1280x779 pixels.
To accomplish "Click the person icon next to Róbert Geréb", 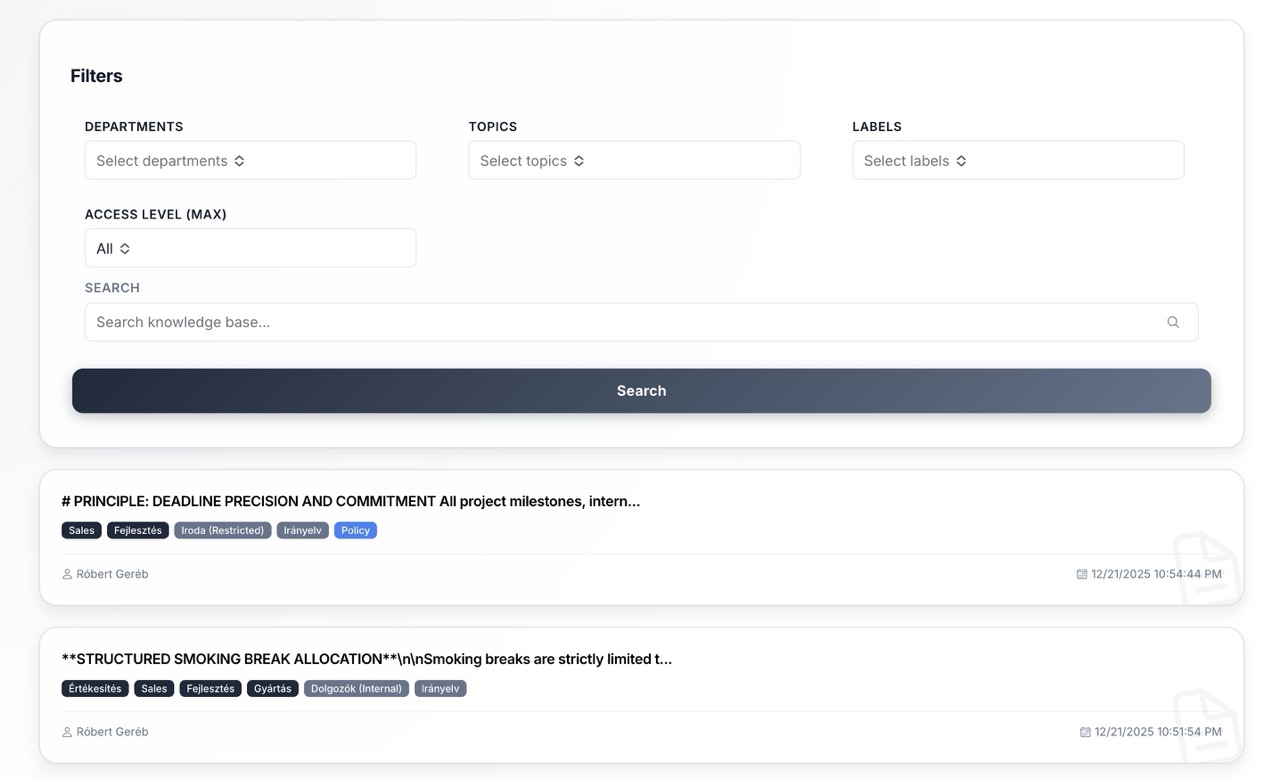I will pyautogui.click(x=67, y=573).
